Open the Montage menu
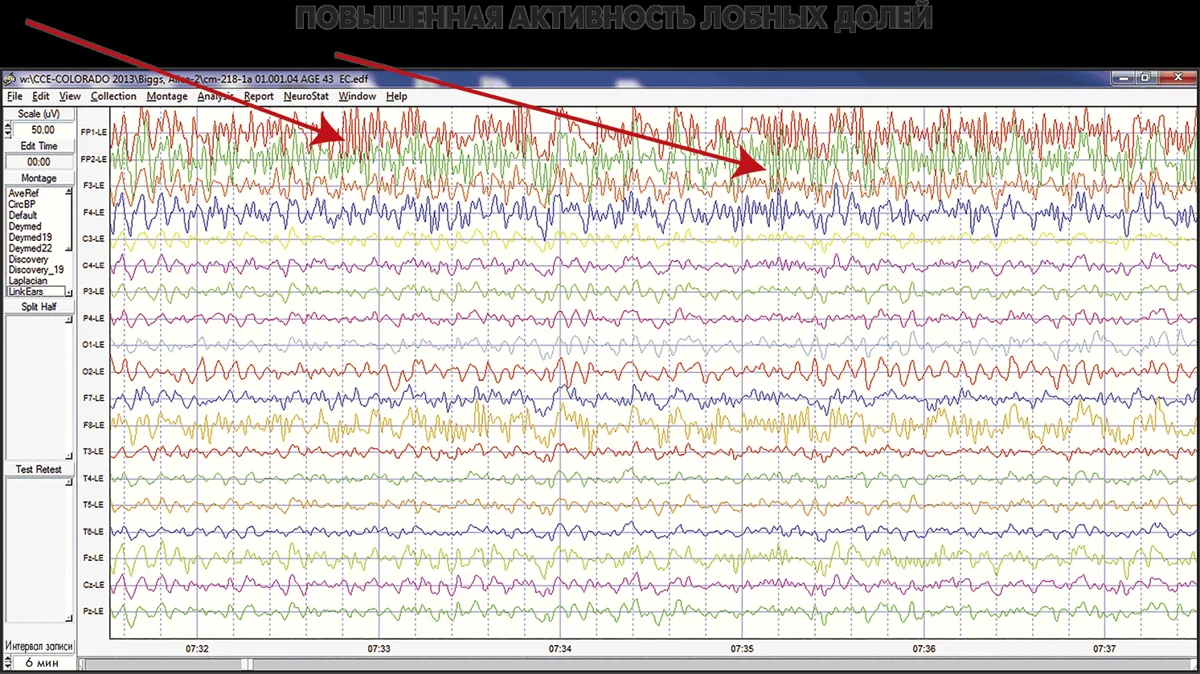 pos(167,96)
